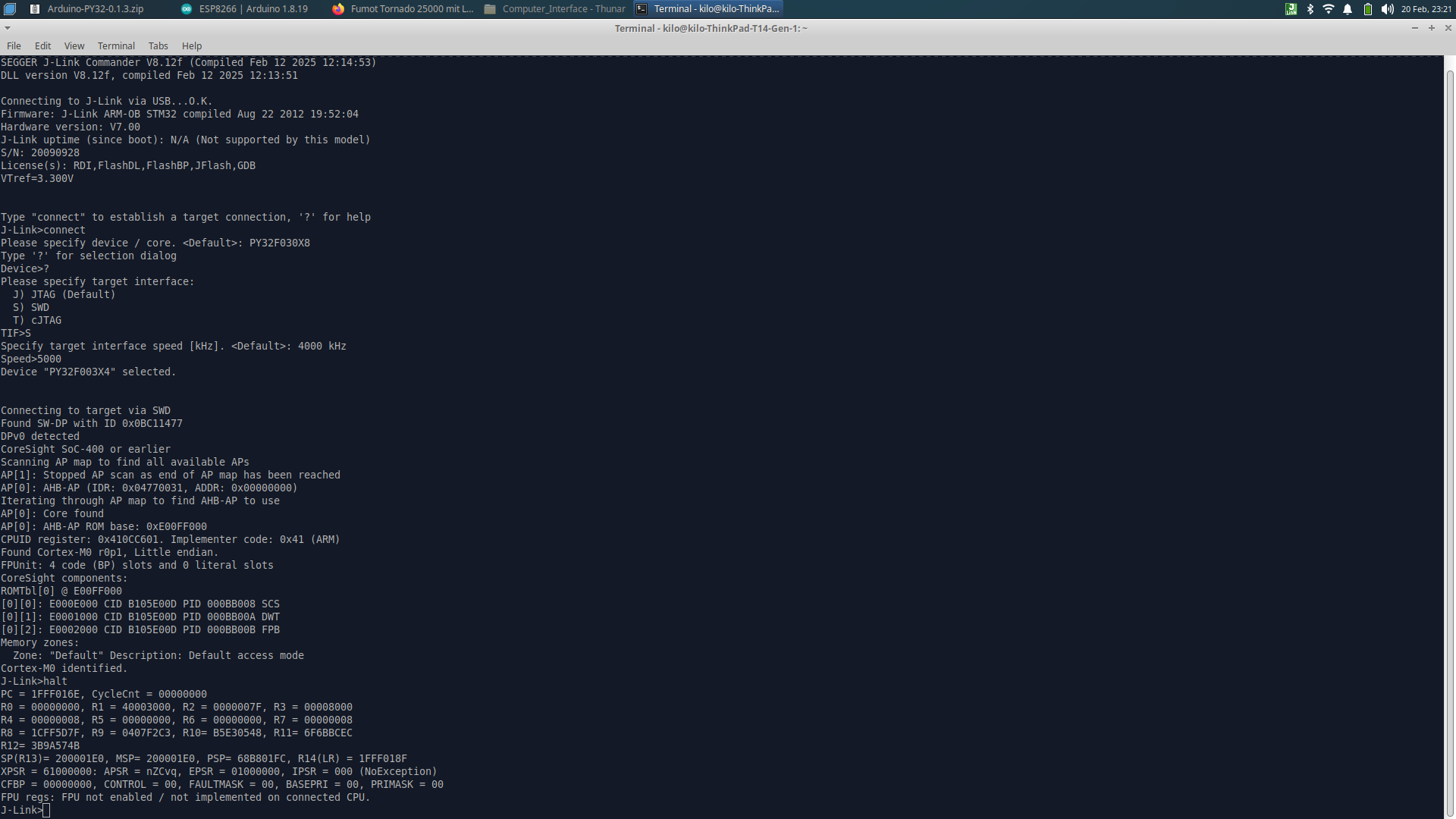1456x819 pixels.
Task: Switch to Arduino-PY32-0.1.3.zip taskbar window
Action: (96, 9)
